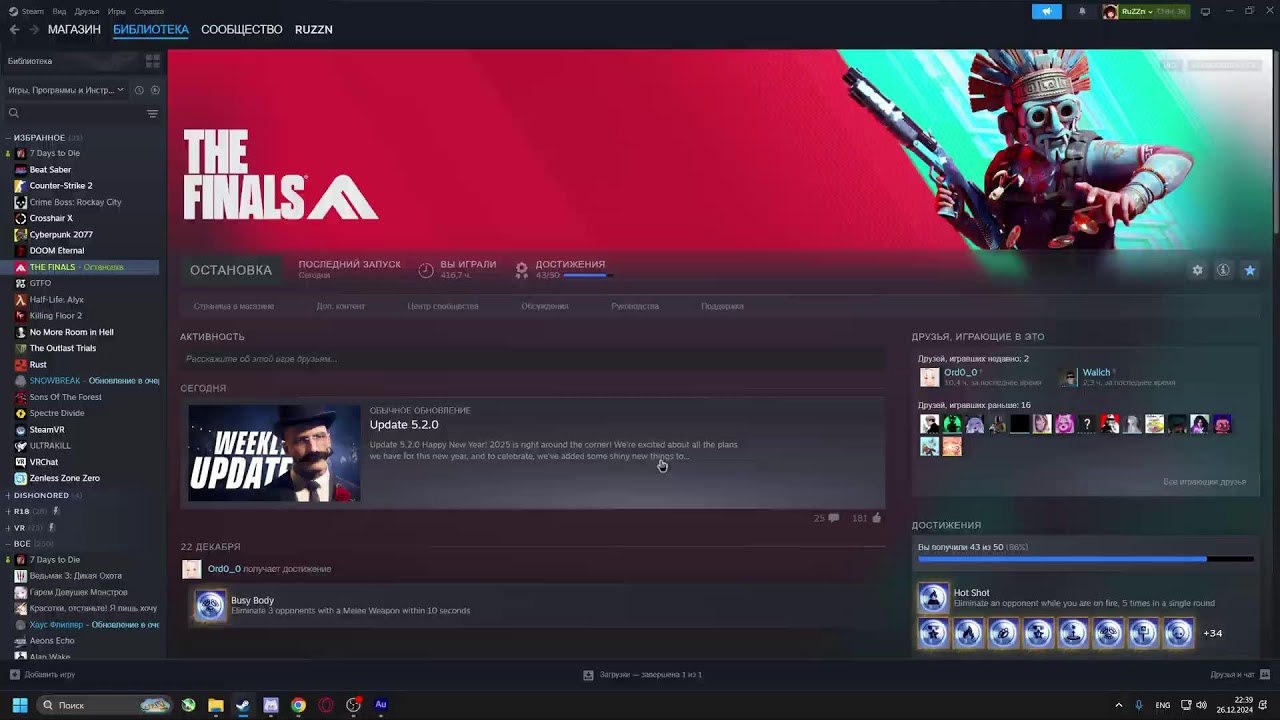Viewport: 1280px width, 720px height.
Task: Open the Друзья menu
Action: coord(87,12)
